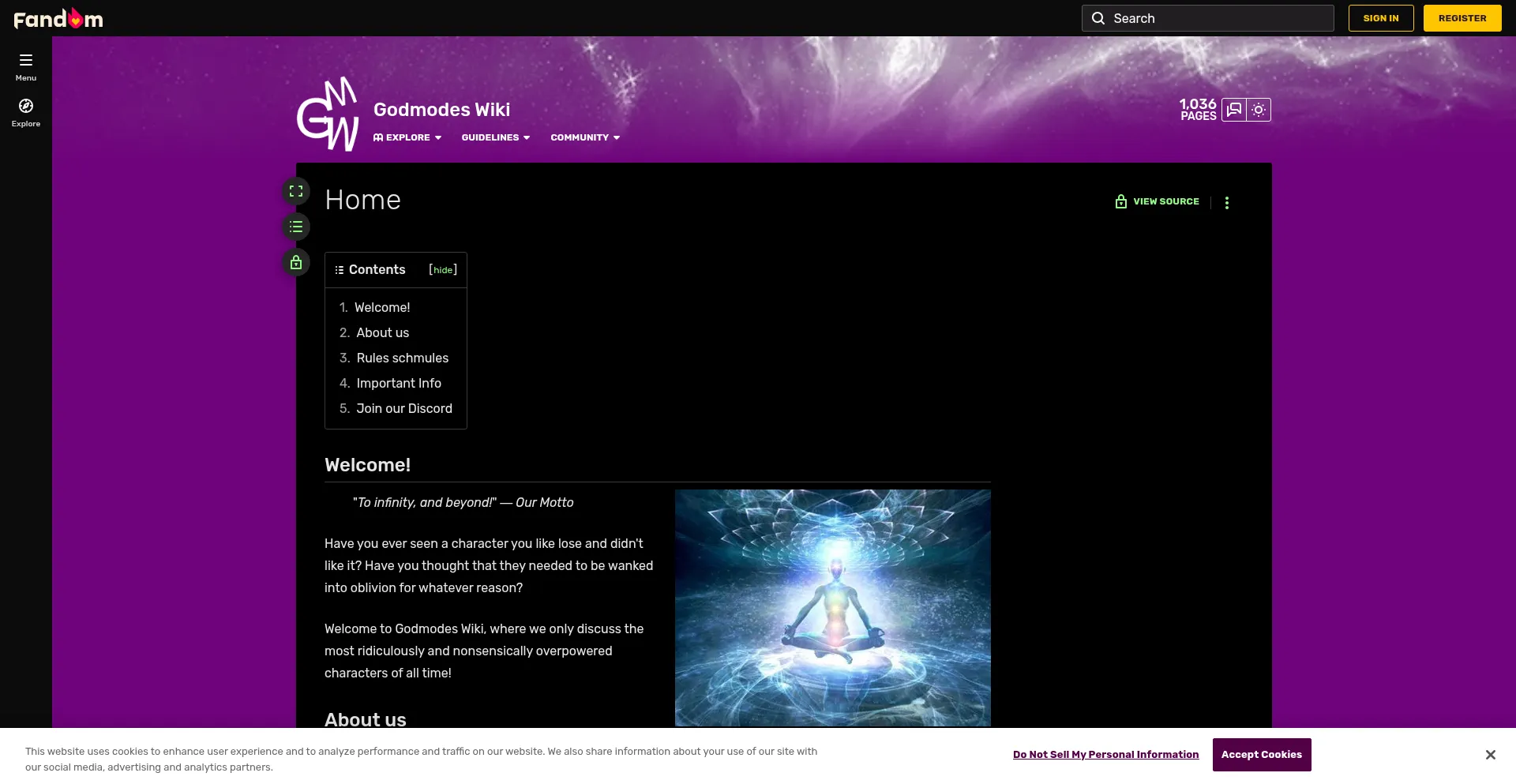1516x784 pixels.
Task: Open the page options three-dot menu
Action: tap(1227, 202)
